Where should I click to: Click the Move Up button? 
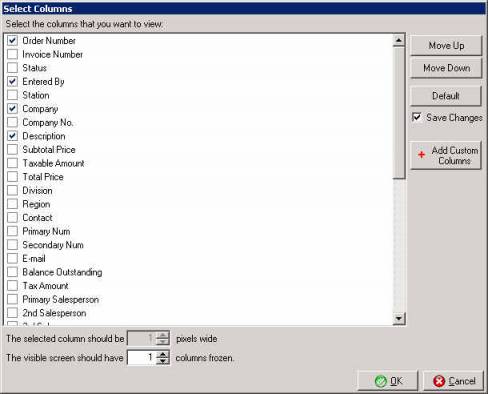coord(446,46)
